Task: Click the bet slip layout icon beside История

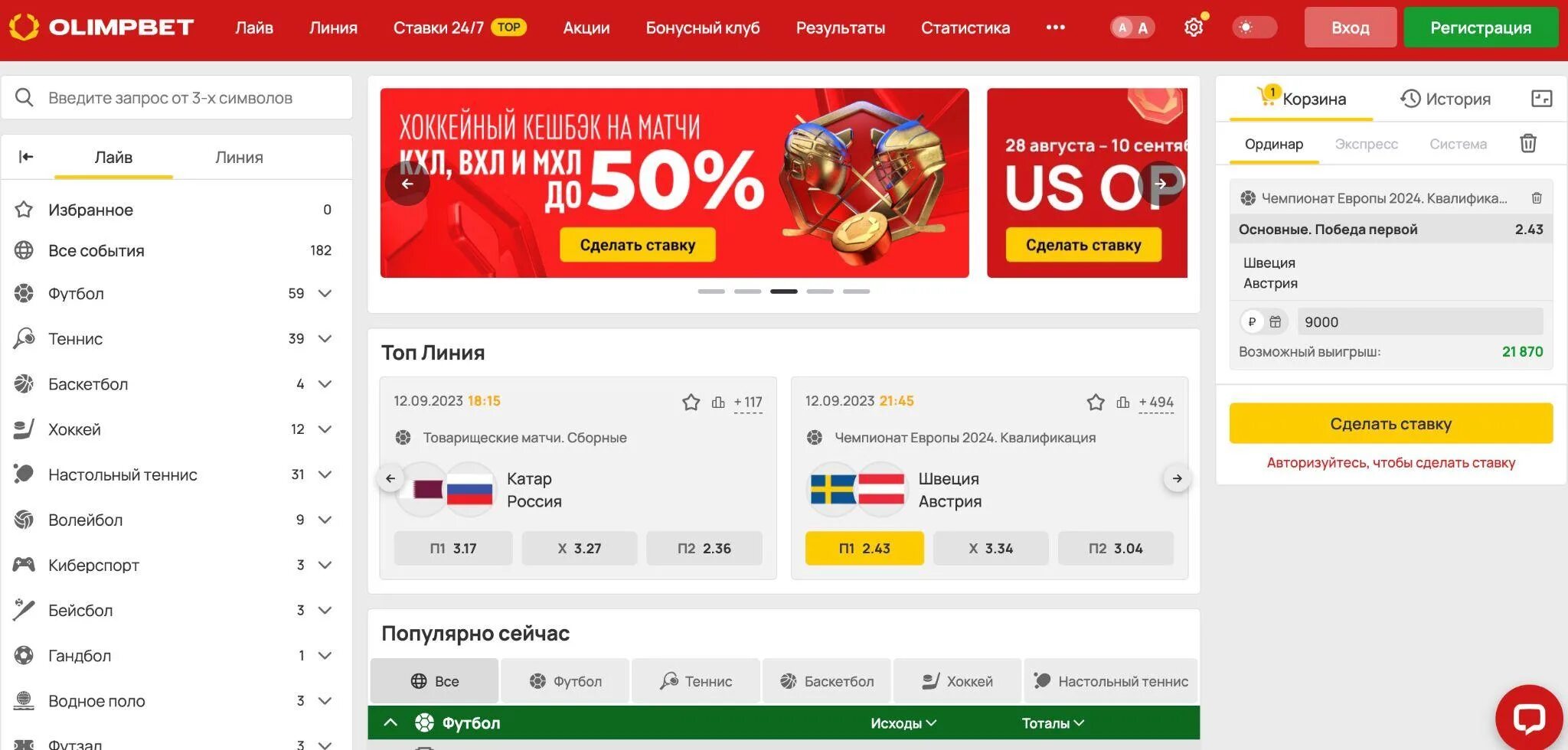Action: [x=1541, y=98]
